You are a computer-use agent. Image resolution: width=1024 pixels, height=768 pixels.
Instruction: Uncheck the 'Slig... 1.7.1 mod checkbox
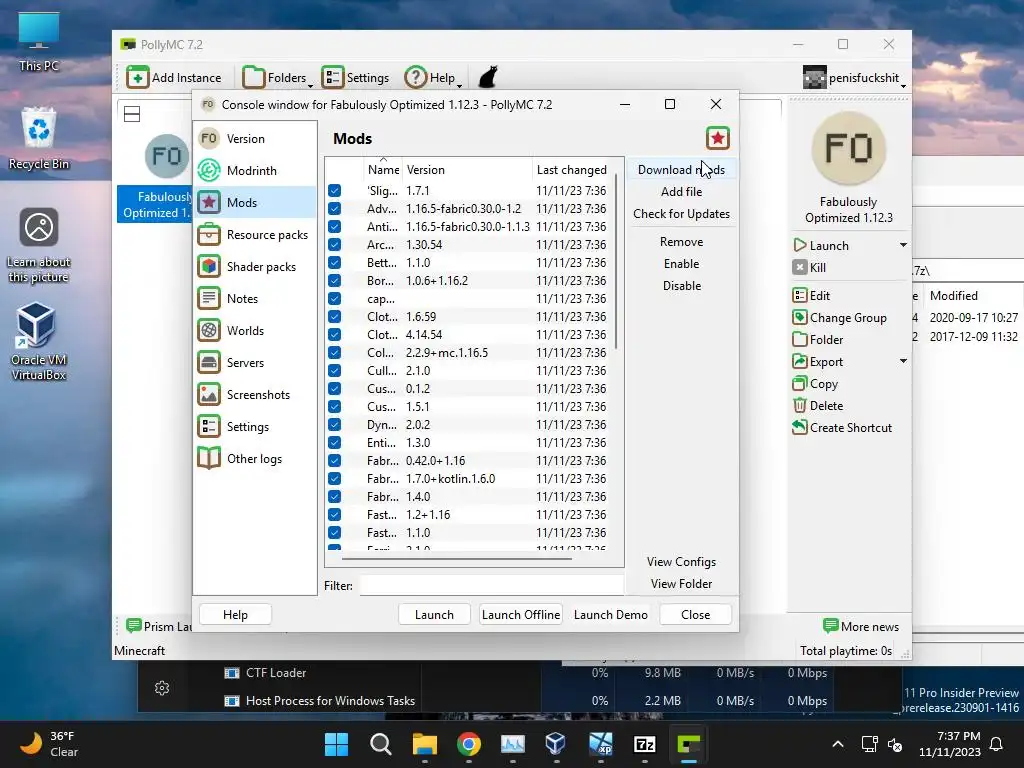point(334,191)
